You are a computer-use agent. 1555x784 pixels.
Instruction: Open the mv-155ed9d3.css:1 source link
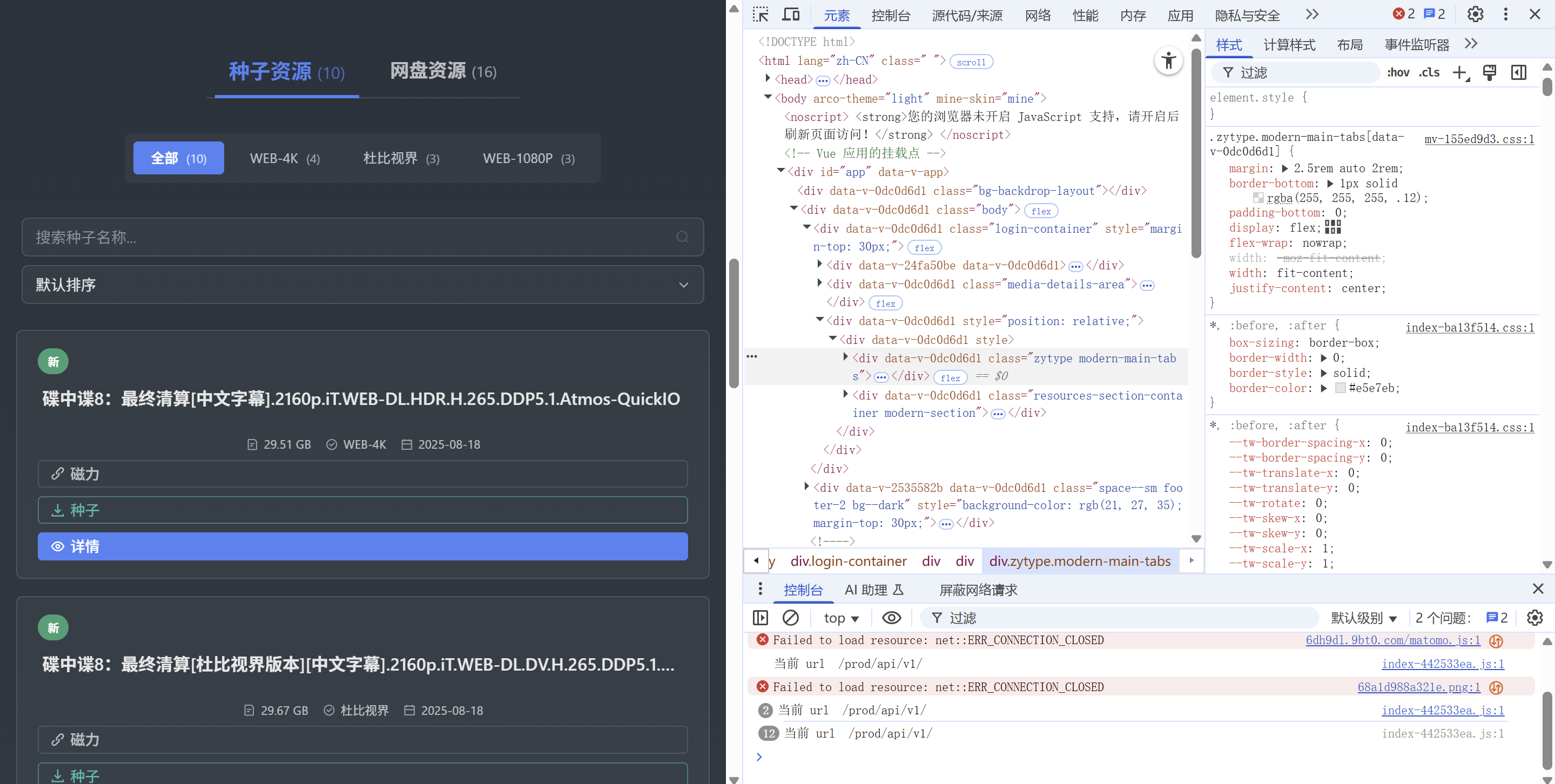click(x=1479, y=139)
